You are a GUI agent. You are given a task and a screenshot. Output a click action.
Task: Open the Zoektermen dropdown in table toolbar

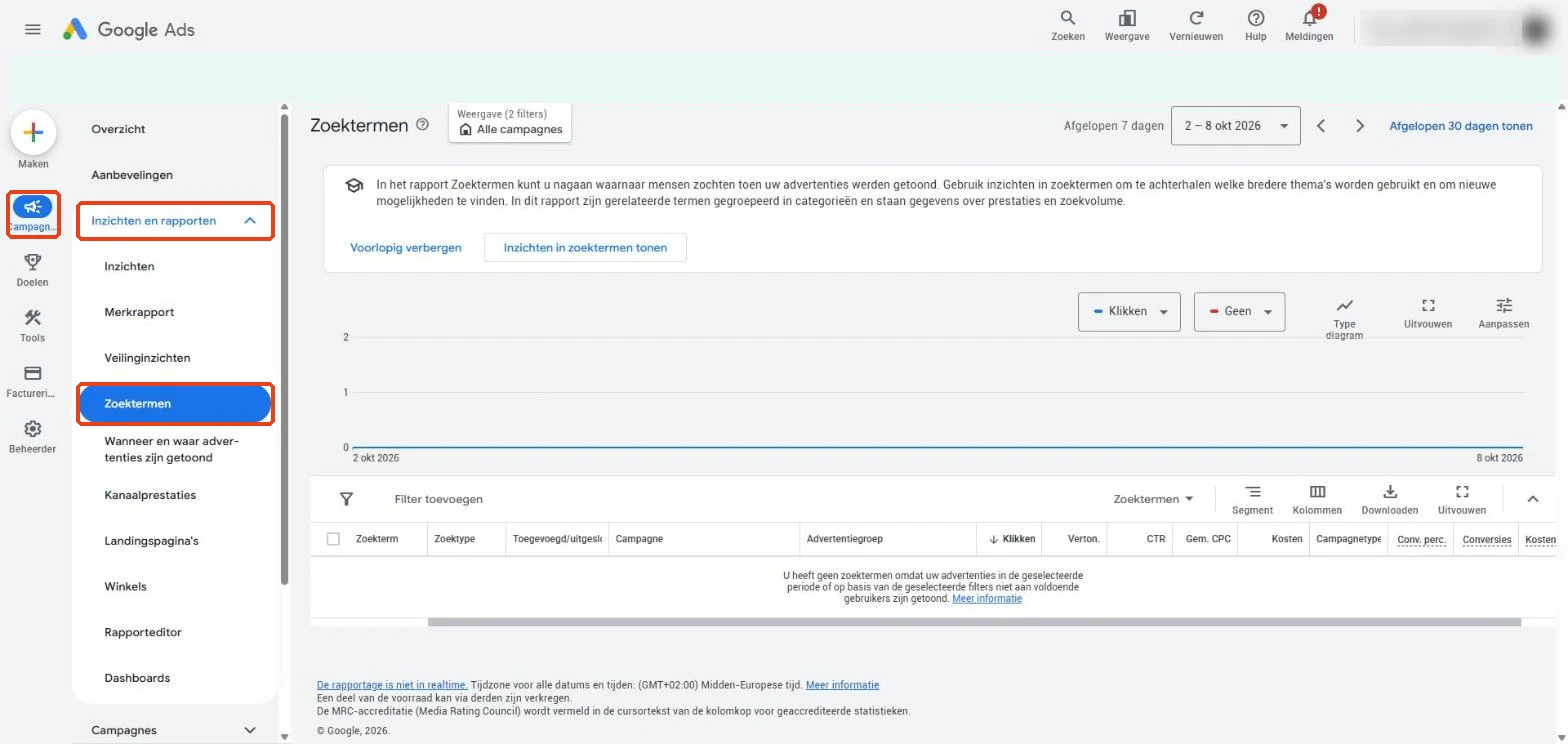pyautogui.click(x=1154, y=499)
